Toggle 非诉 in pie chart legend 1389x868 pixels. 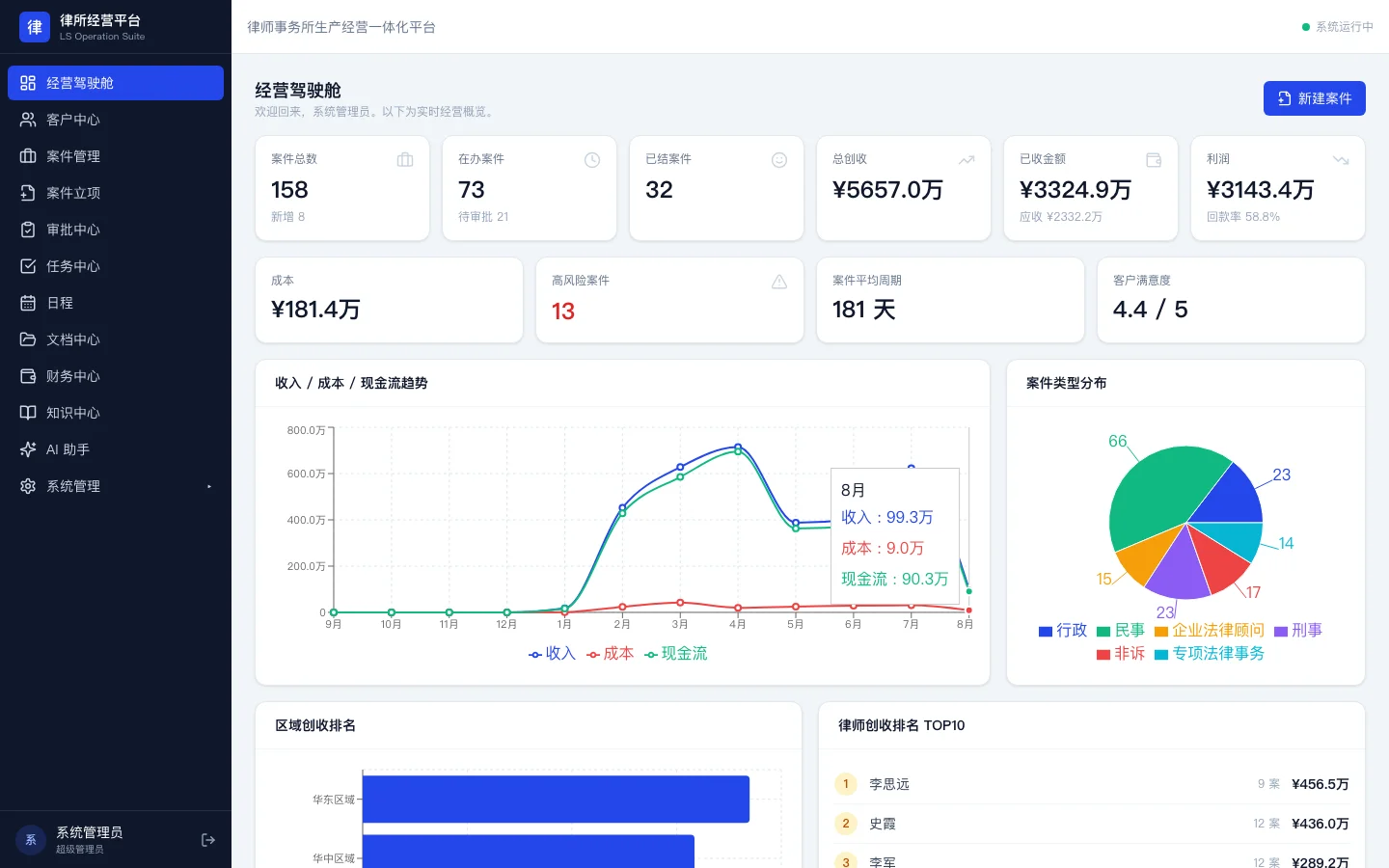[x=1120, y=654]
